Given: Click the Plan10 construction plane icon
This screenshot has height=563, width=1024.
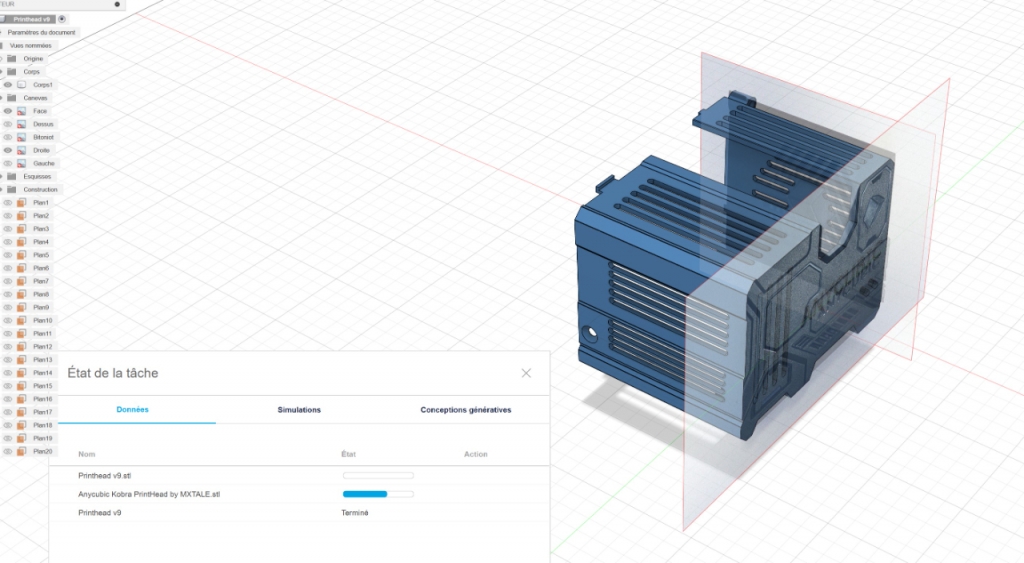Looking at the screenshot, I should tap(22, 320).
